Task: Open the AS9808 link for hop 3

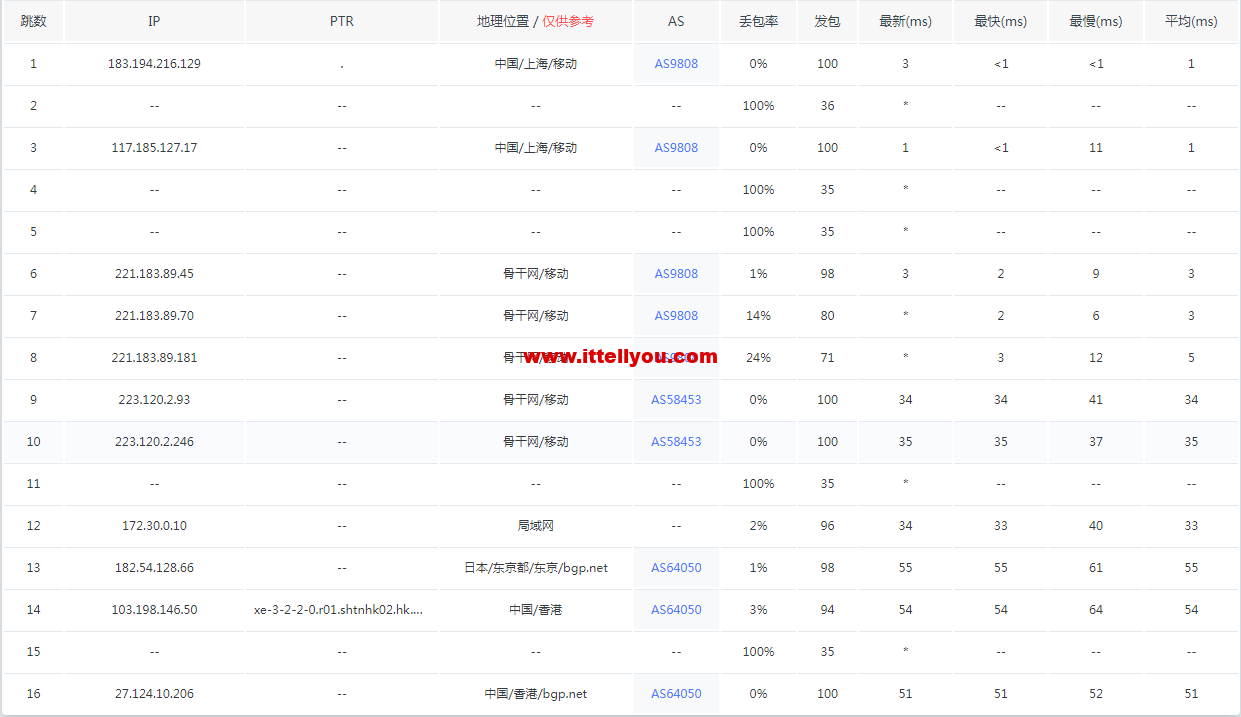Action: click(x=676, y=148)
